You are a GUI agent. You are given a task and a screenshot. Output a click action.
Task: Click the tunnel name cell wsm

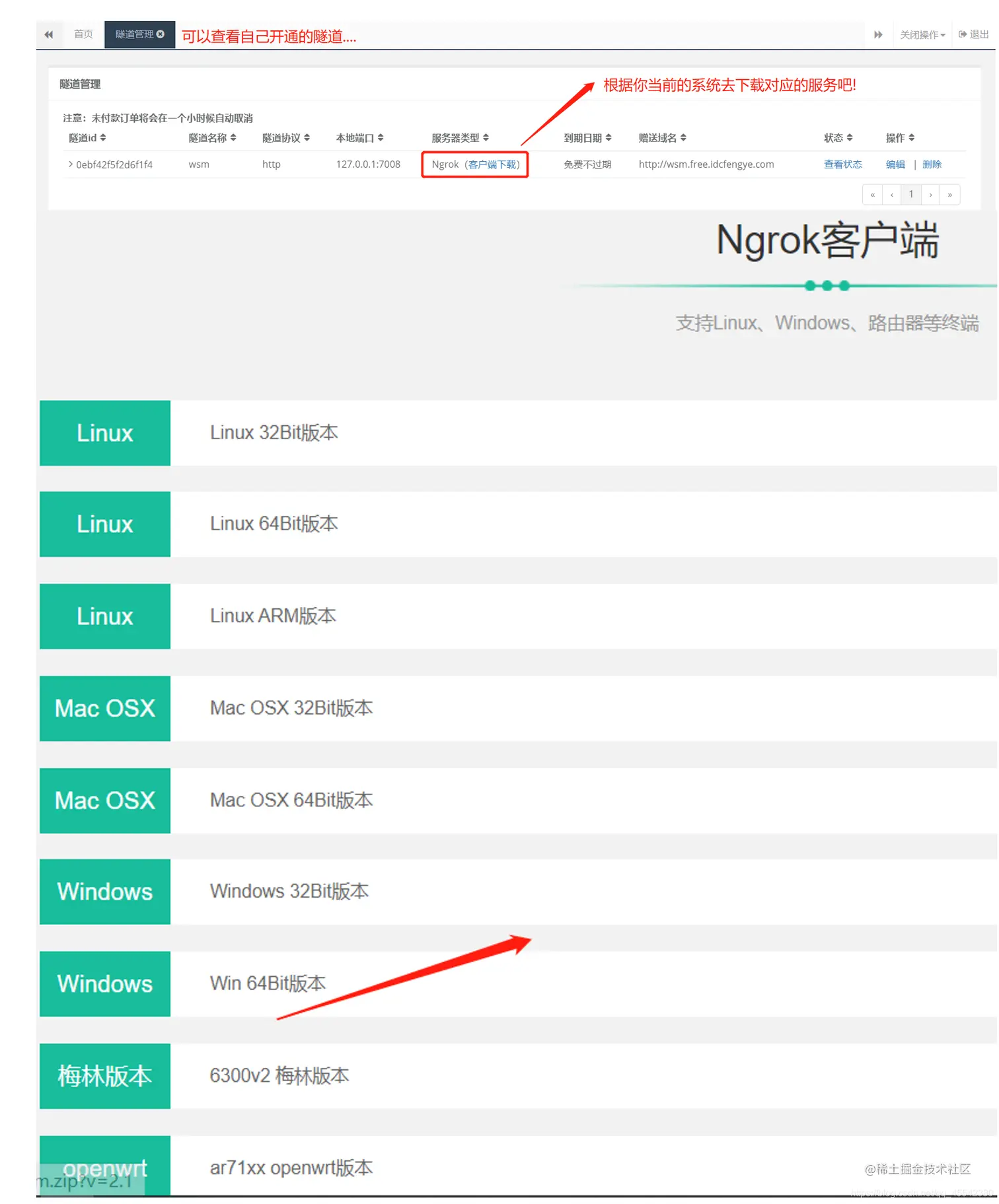pos(199,164)
